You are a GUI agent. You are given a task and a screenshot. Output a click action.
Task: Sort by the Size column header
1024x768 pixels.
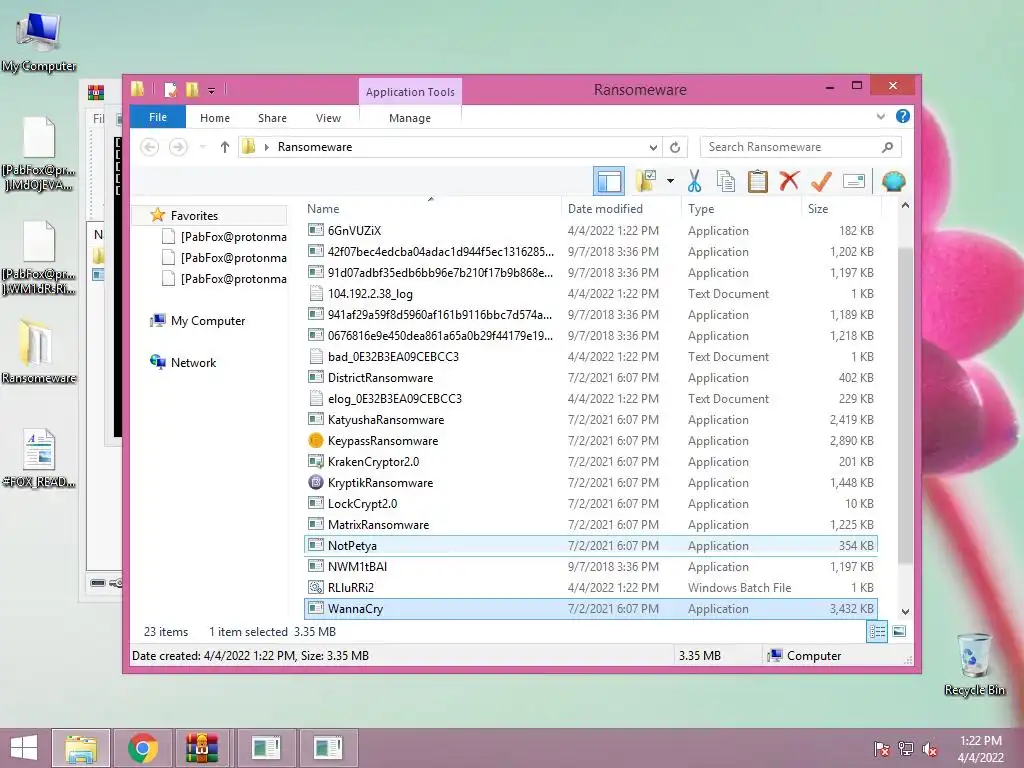point(818,209)
